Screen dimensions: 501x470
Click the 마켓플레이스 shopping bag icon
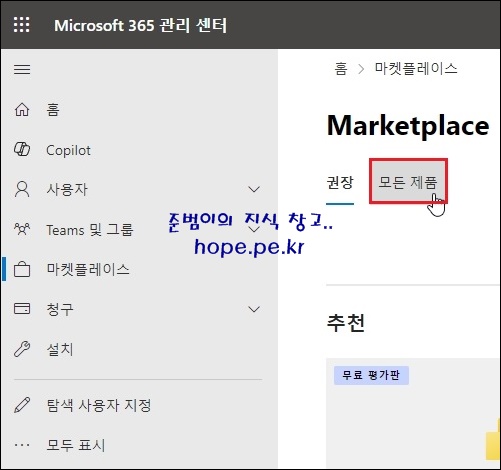22,269
